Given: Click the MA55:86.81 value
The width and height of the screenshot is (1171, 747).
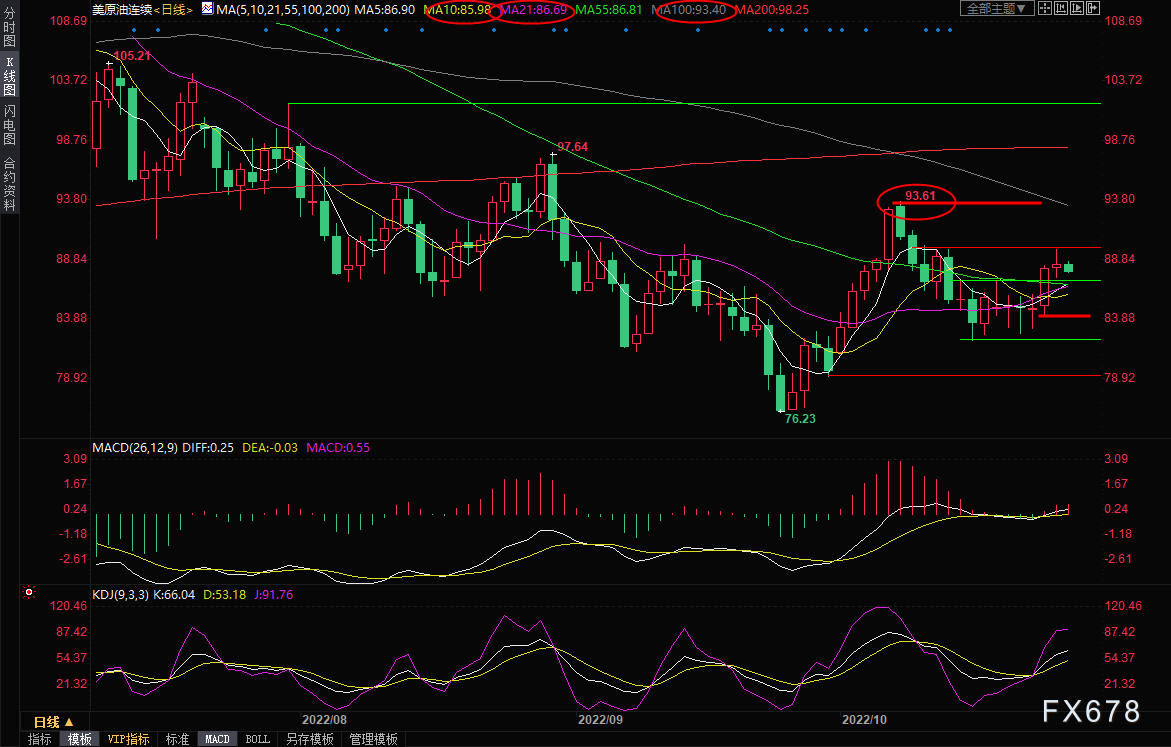Looking at the screenshot, I should [609, 10].
